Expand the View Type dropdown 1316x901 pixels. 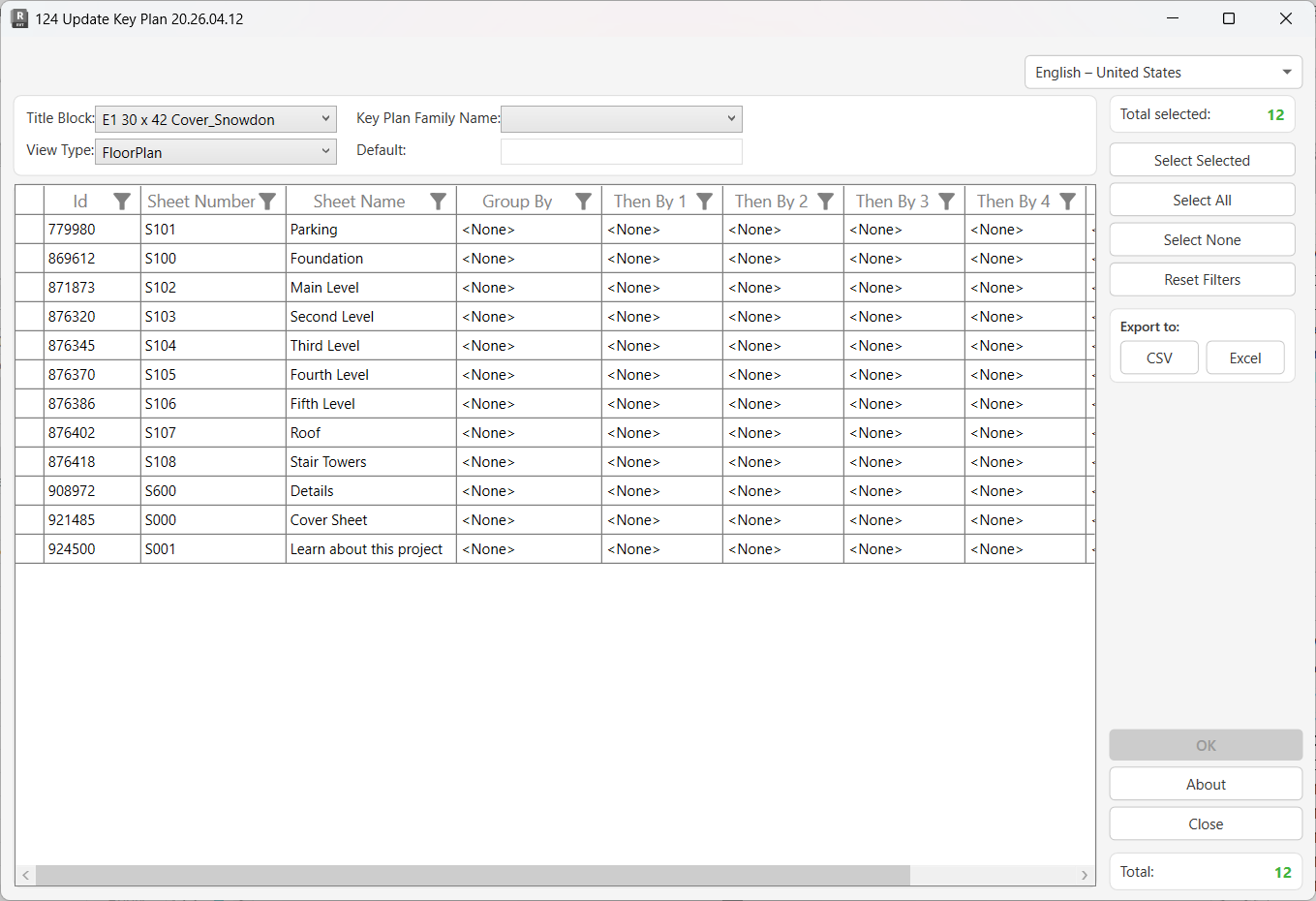point(325,151)
